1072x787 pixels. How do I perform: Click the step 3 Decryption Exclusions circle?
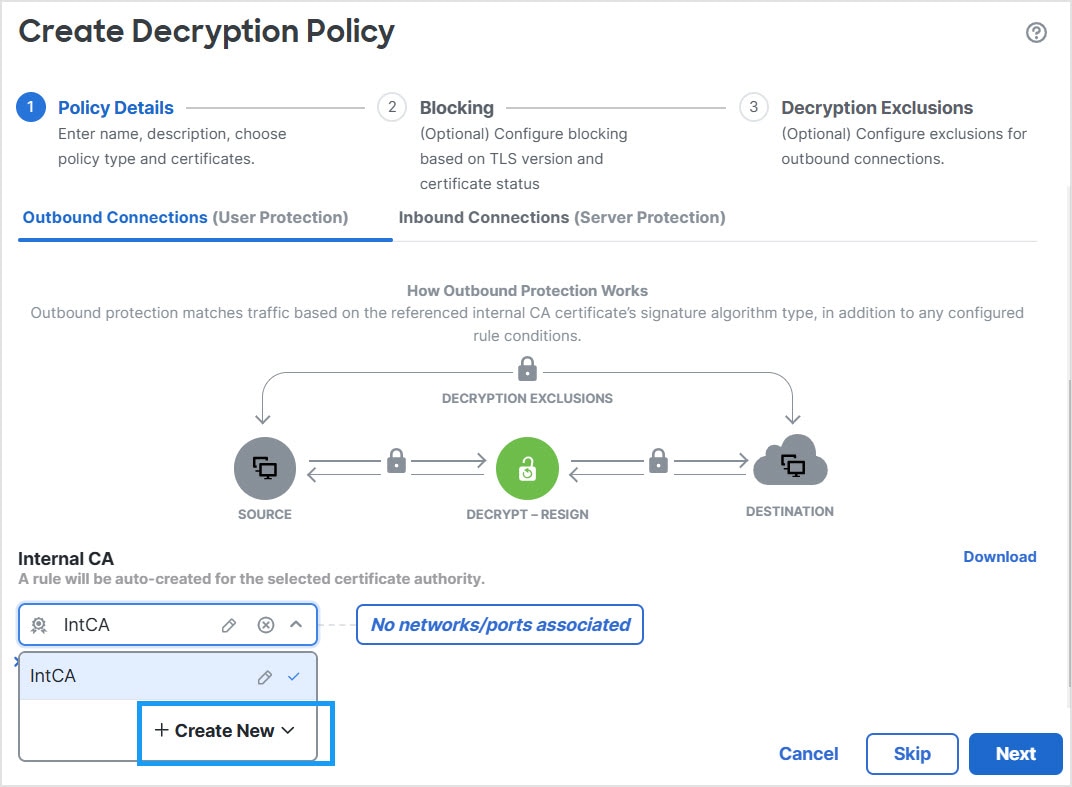(753, 107)
